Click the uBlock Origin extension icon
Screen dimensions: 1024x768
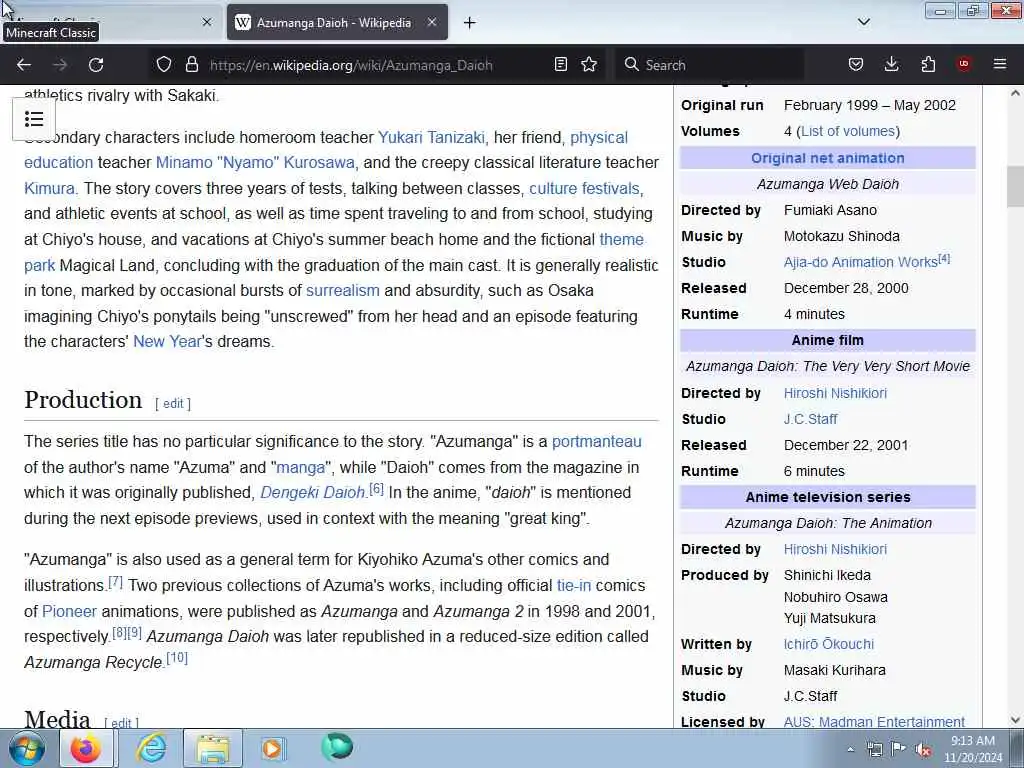tap(964, 64)
